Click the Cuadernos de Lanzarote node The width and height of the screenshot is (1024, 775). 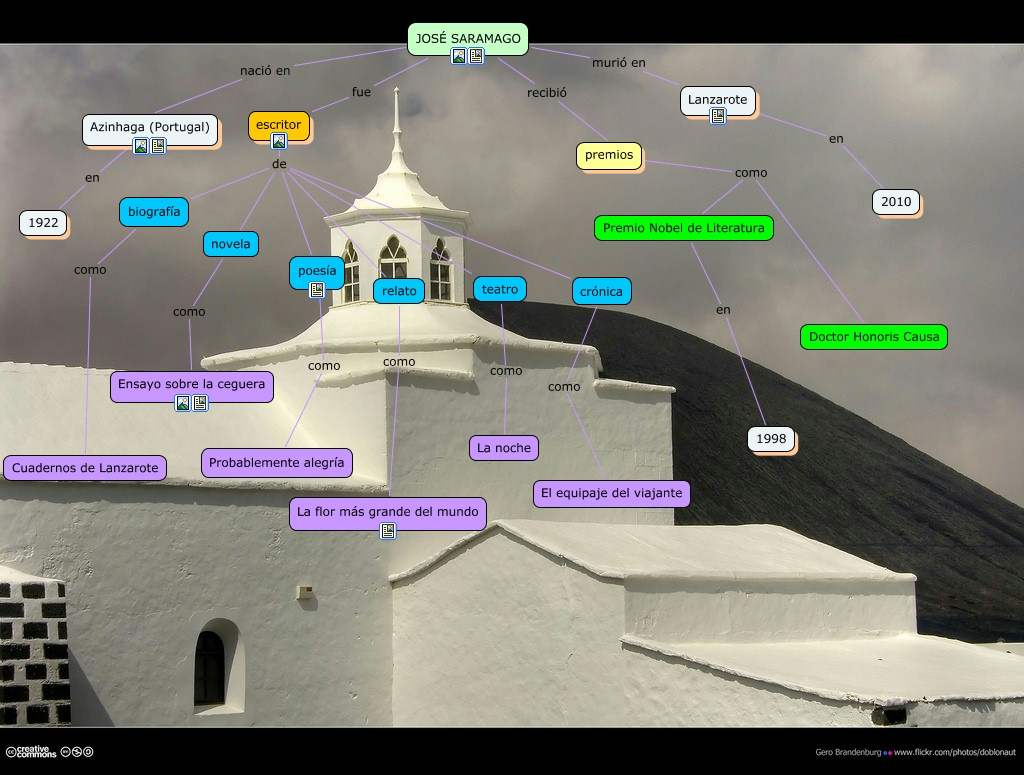coord(85,467)
